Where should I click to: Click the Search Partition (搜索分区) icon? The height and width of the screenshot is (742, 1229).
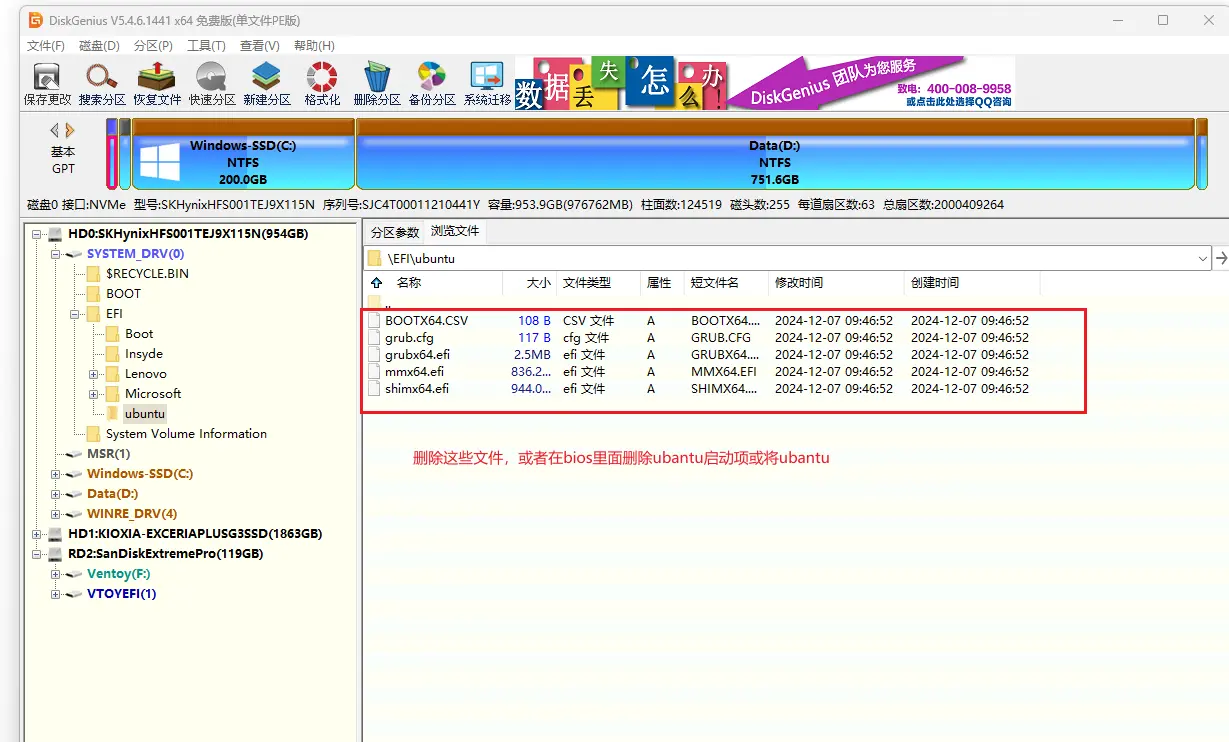102,85
